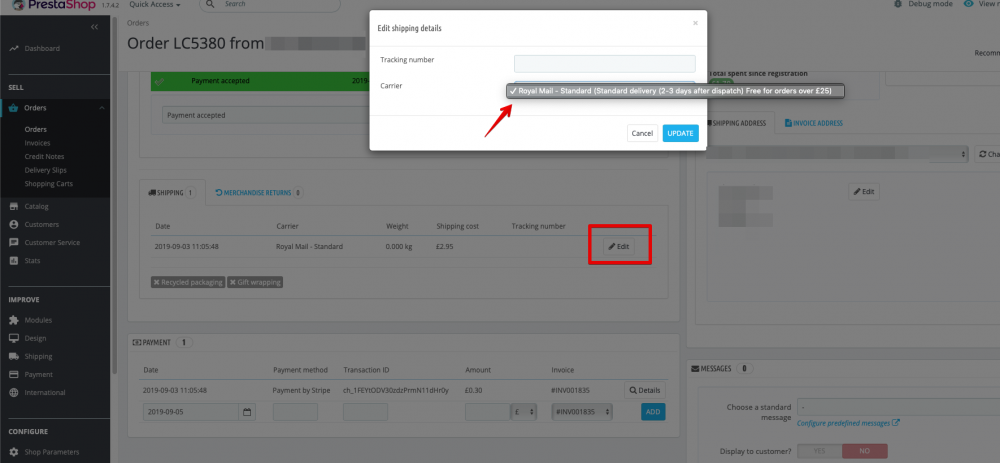Switch to the Invoice Address tab
Viewport: 1000px width, 463px height.
[813, 123]
